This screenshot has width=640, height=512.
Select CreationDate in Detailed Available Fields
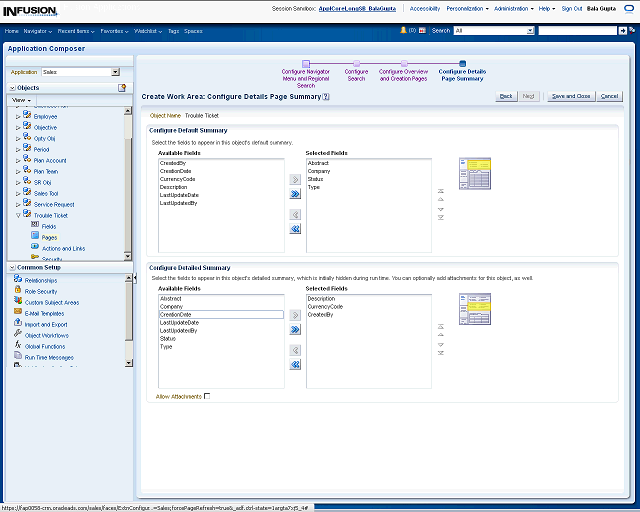pos(176,314)
